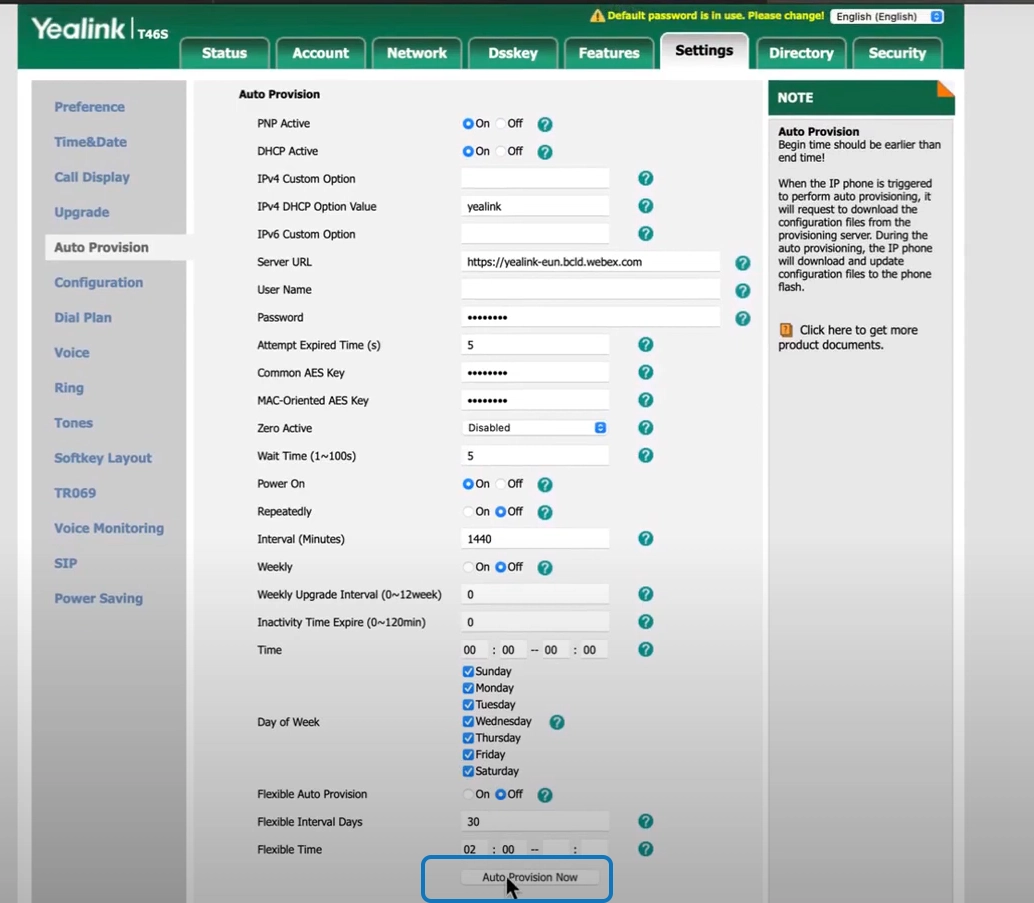The height and width of the screenshot is (903, 1034).
Task: View help for Flexible Interval Days
Action: [646, 821]
